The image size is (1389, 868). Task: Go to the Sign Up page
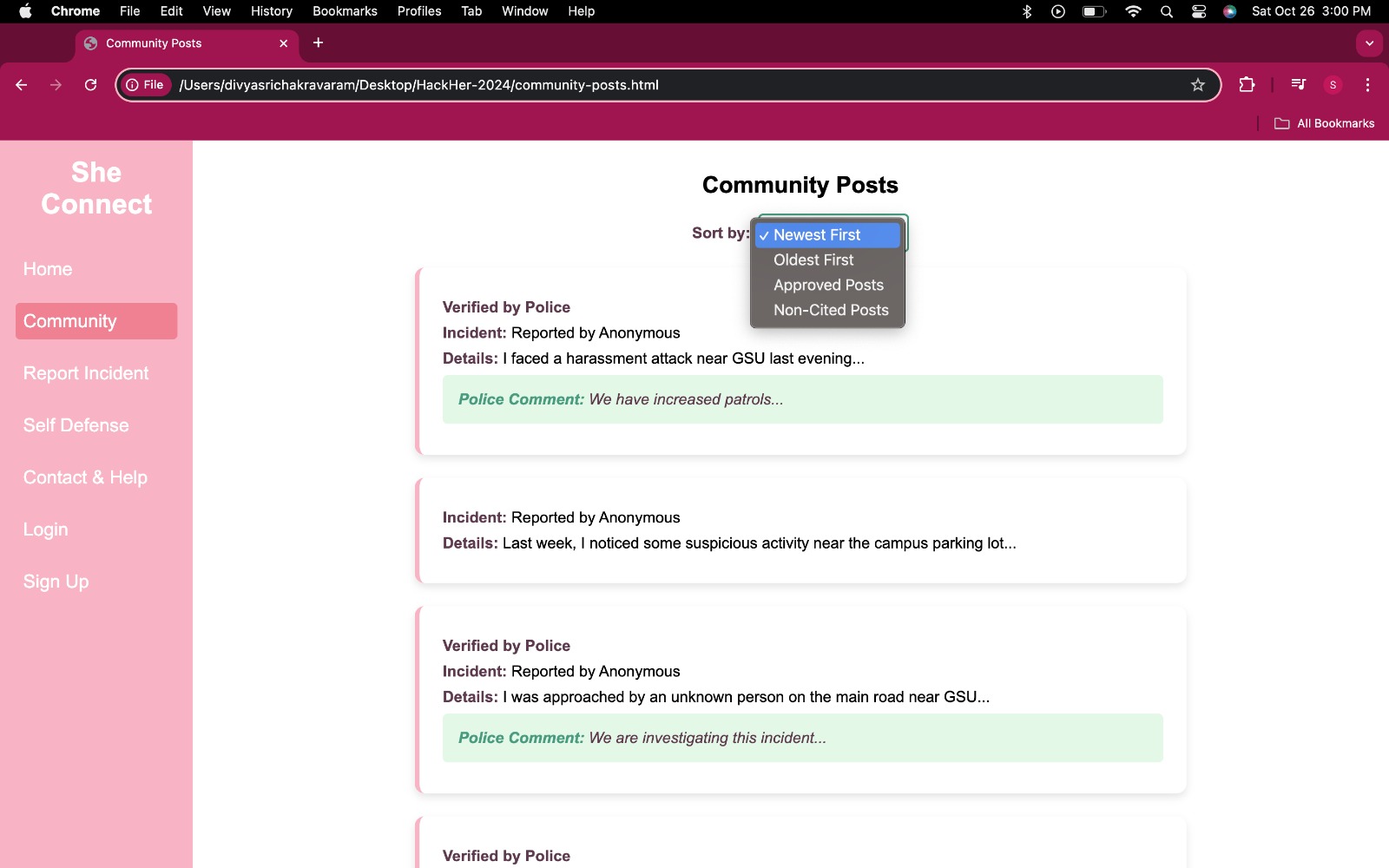coord(56,582)
